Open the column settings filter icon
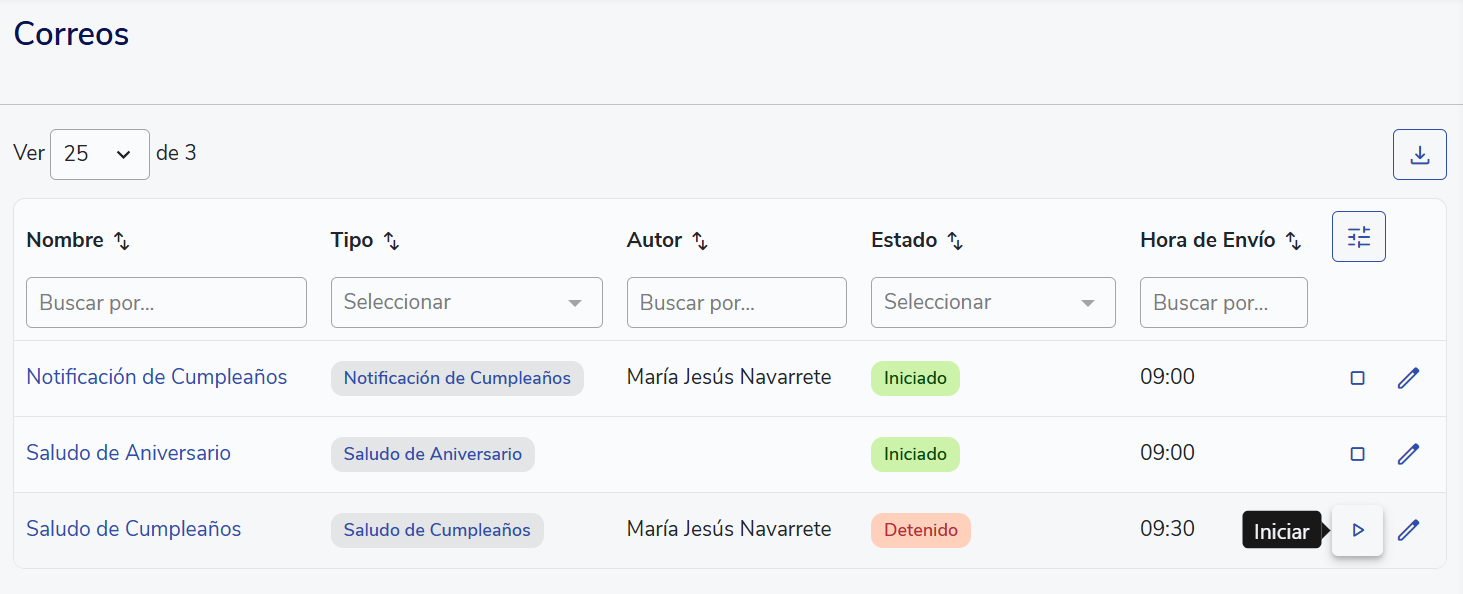This screenshot has width=1463, height=594. tap(1358, 237)
